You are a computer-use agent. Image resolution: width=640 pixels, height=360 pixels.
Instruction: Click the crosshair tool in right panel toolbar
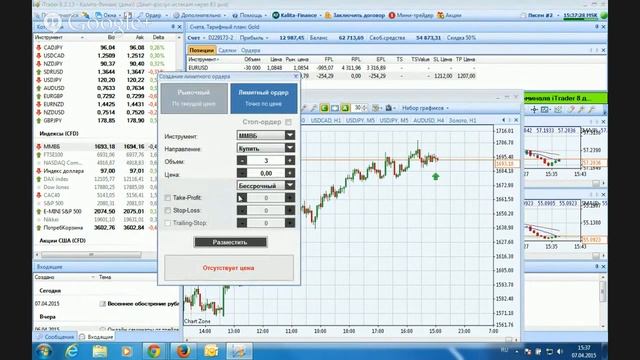coord(534,109)
